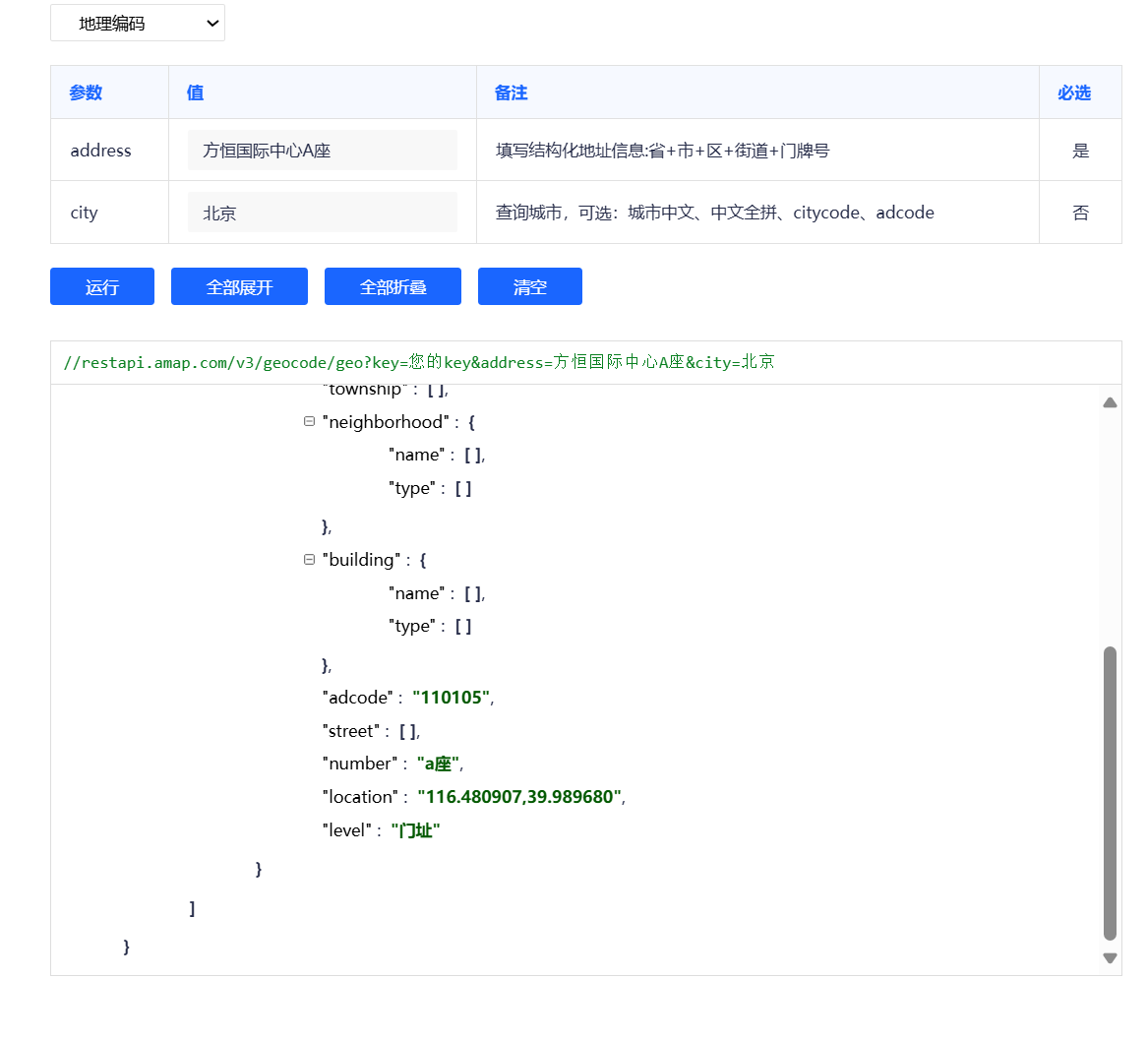
Task: Click "name" key under building
Action: (416, 593)
